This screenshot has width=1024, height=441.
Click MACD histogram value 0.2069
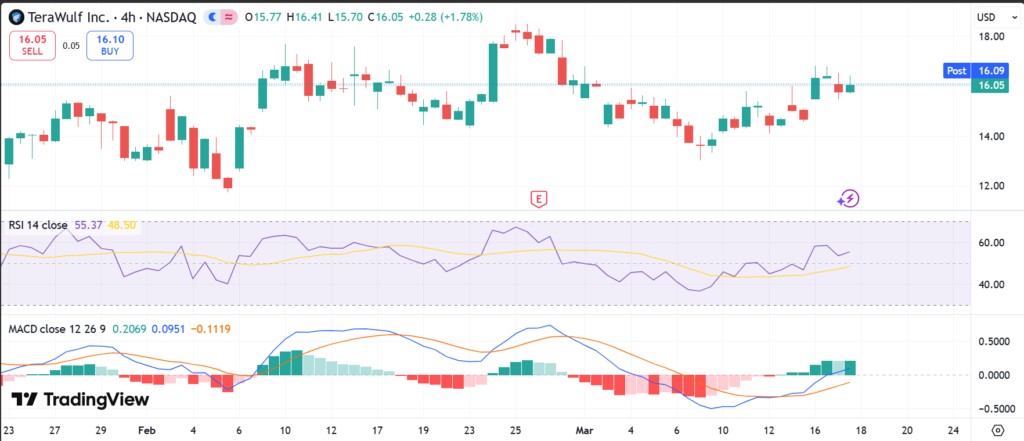(x=129, y=329)
